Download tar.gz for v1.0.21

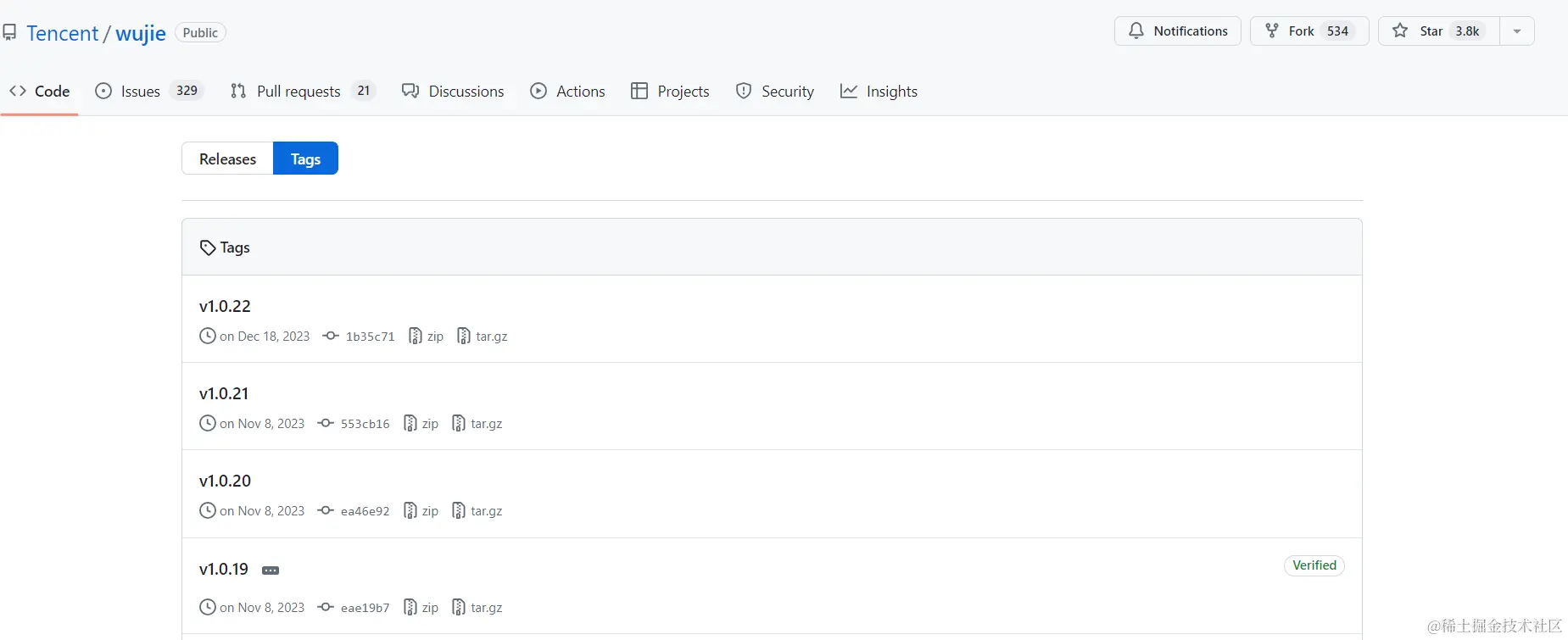pos(477,424)
